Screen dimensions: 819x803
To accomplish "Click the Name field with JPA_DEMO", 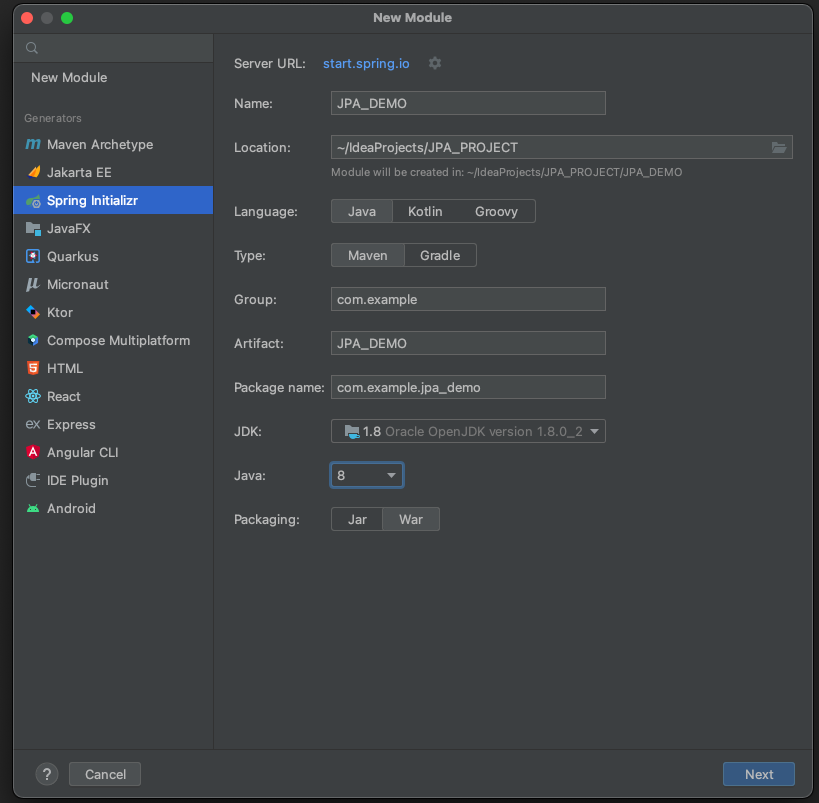I will 468,103.
